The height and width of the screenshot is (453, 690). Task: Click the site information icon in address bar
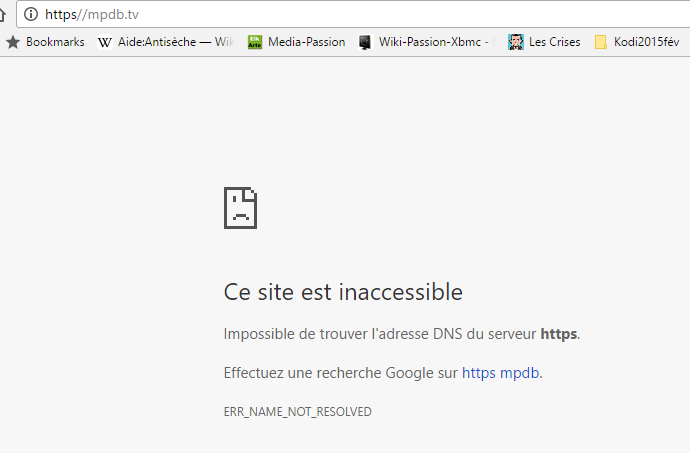(31, 14)
